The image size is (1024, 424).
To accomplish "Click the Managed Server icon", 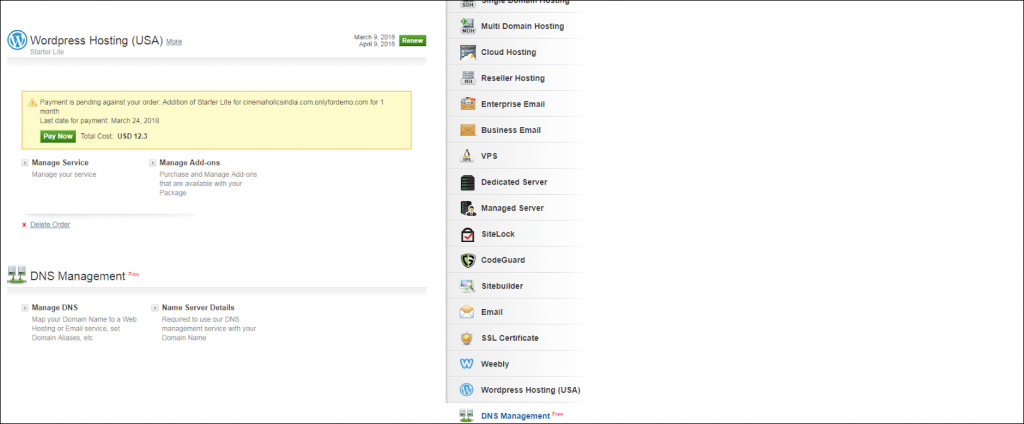I will (468, 208).
